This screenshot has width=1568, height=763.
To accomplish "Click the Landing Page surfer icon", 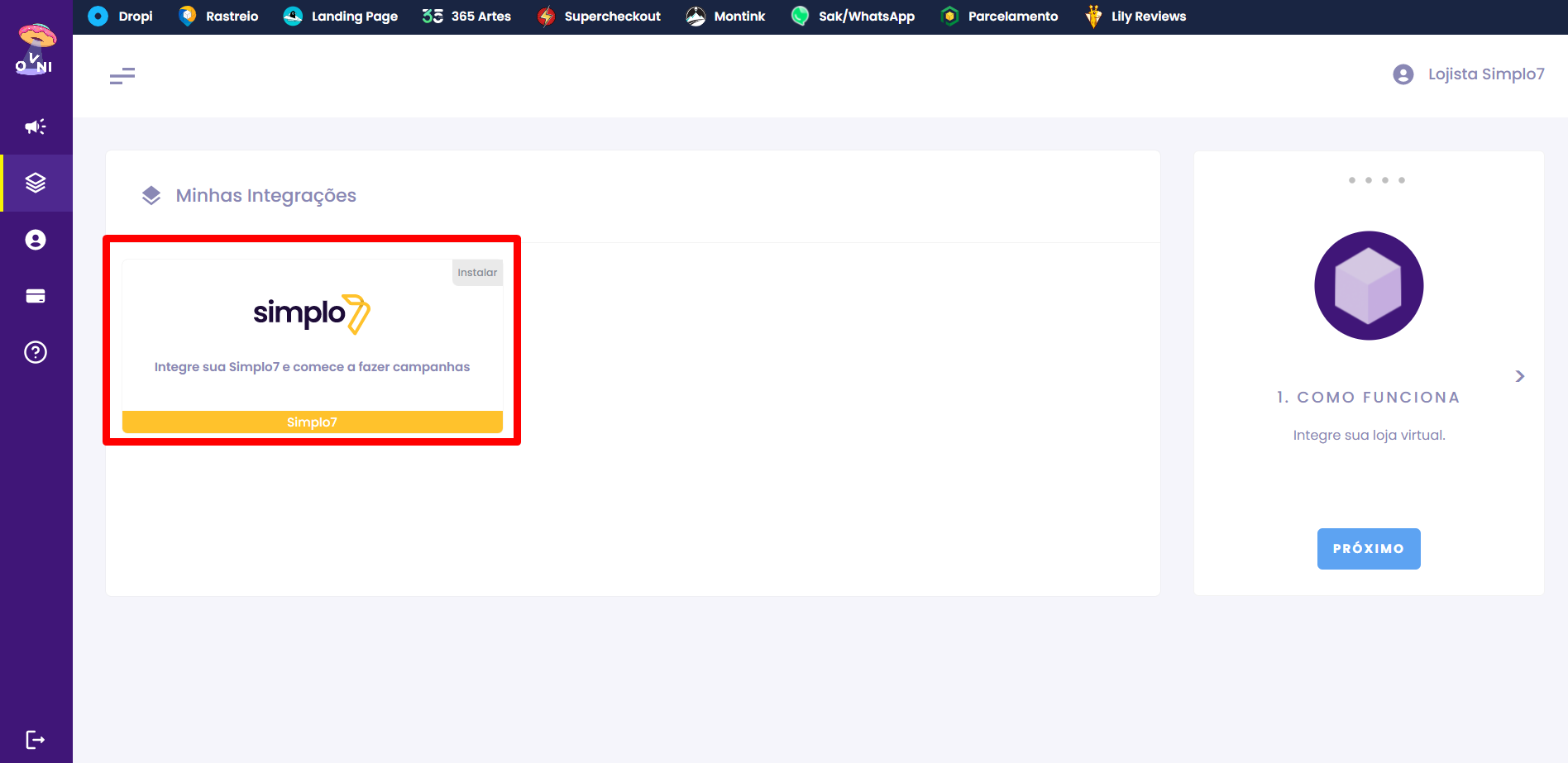I will [293, 17].
